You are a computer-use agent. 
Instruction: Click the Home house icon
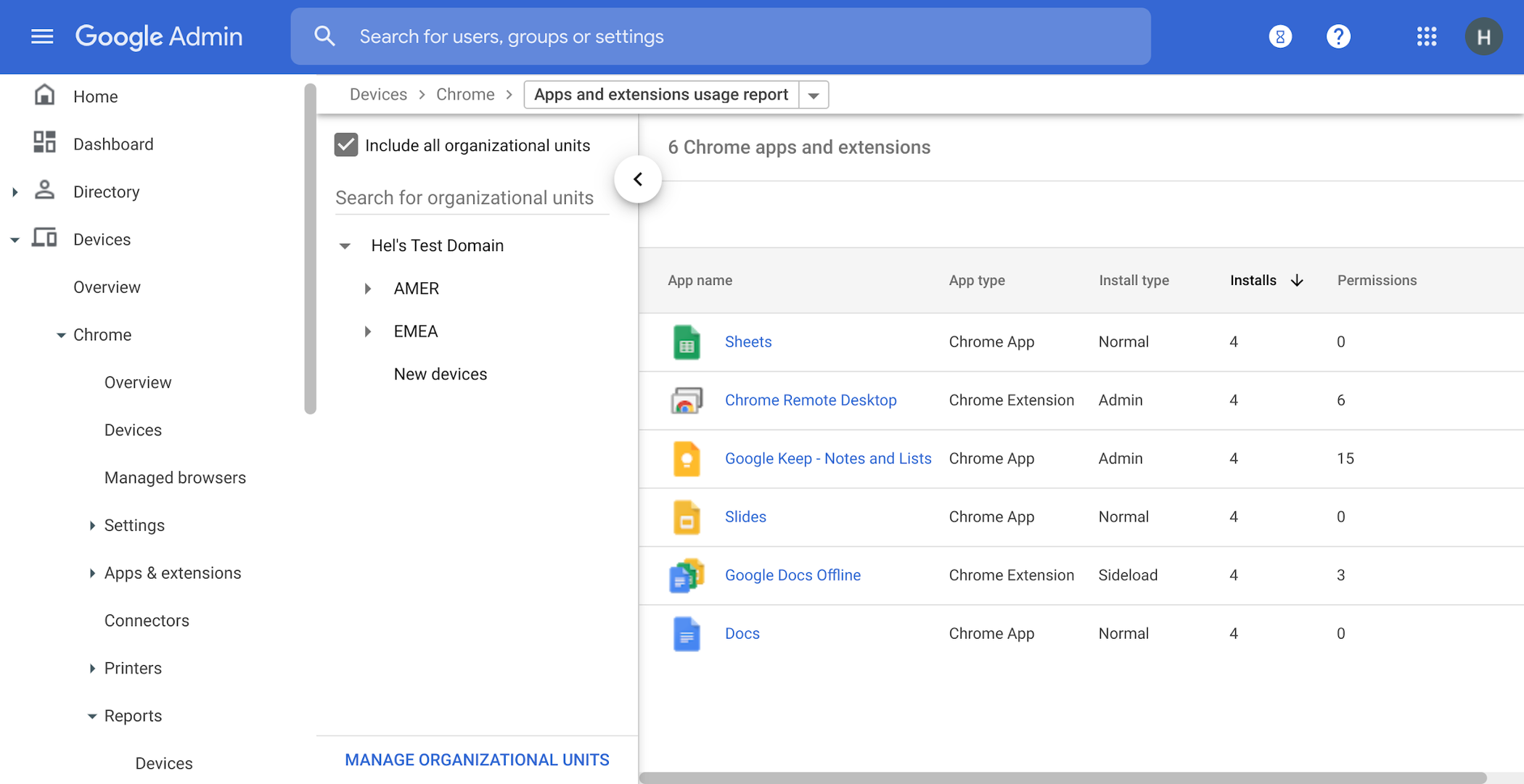pos(44,95)
